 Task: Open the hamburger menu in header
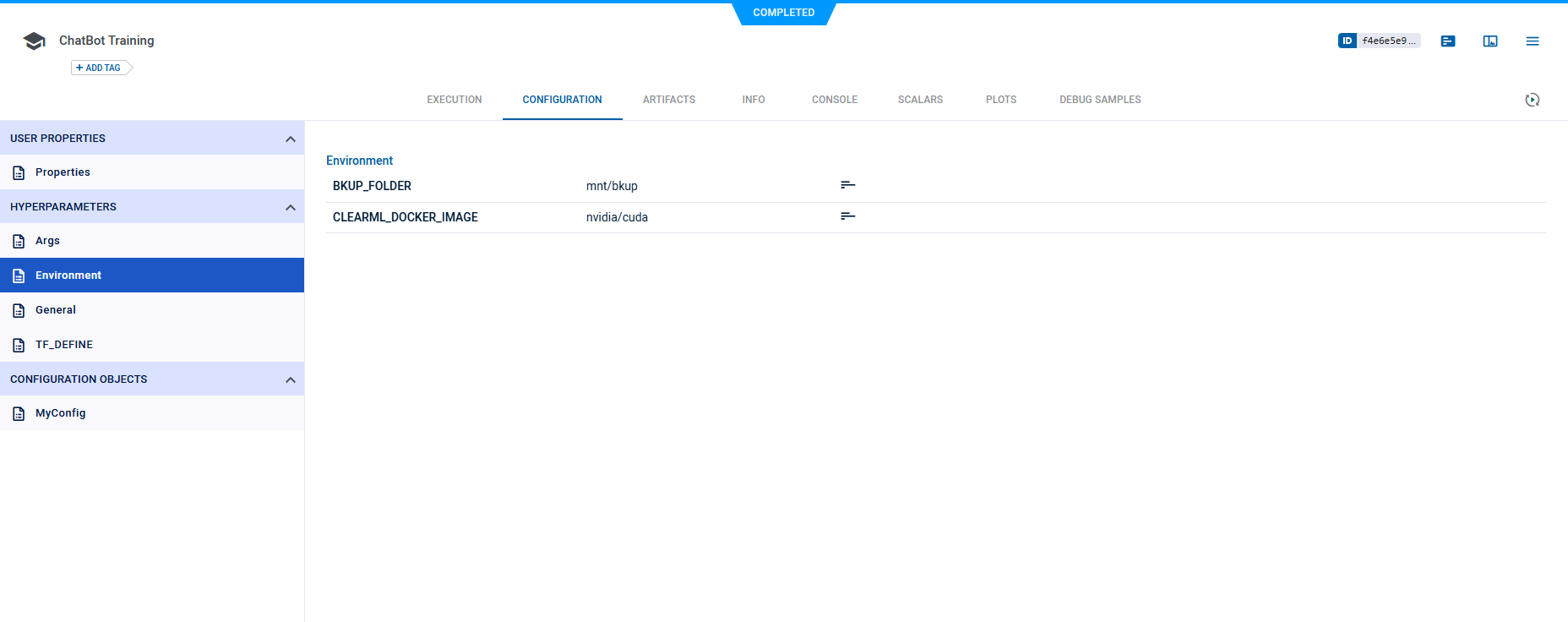tap(1532, 41)
